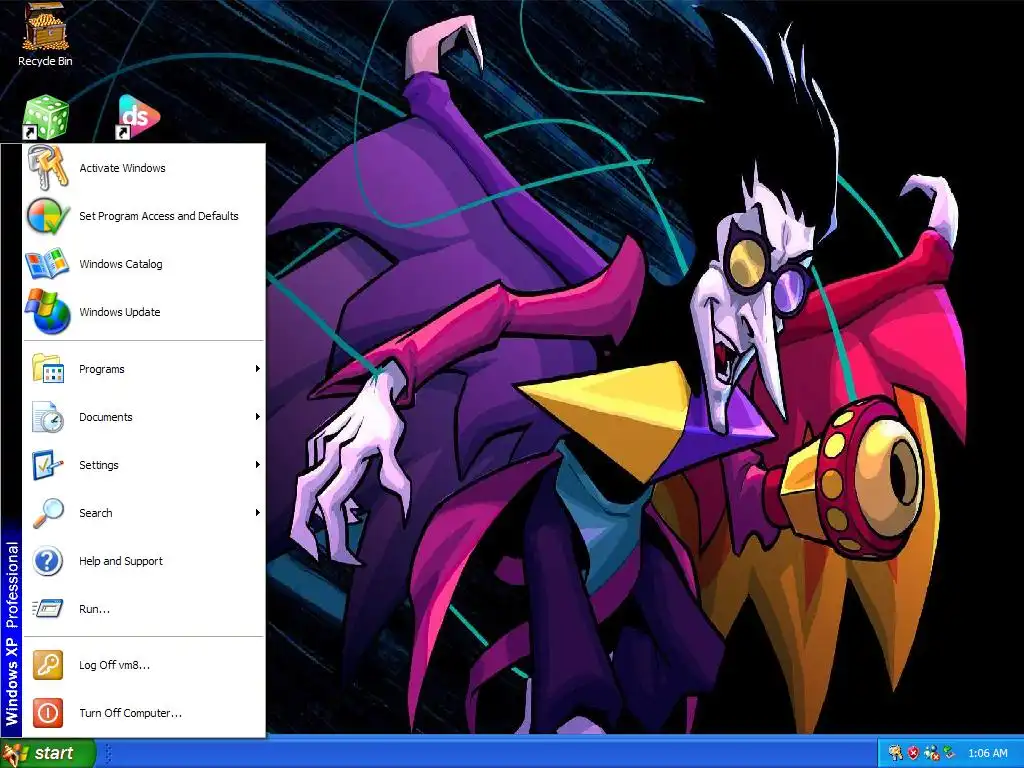Choose Log Off vm8... in Start menu
The image size is (1024, 768).
tap(143, 665)
